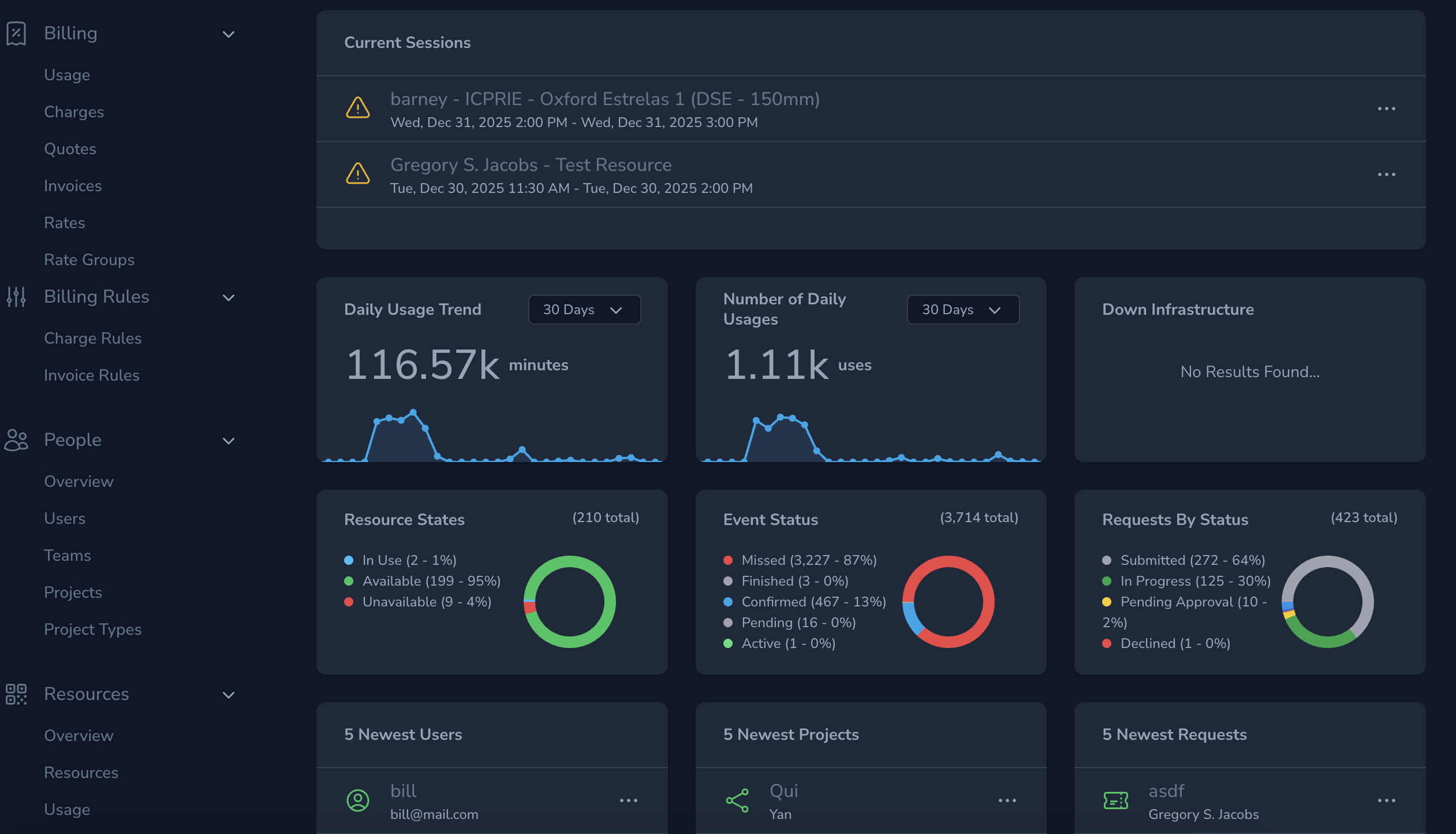Click the People sidebar icon
Viewport: 1456px width, 834px height.
(16, 440)
